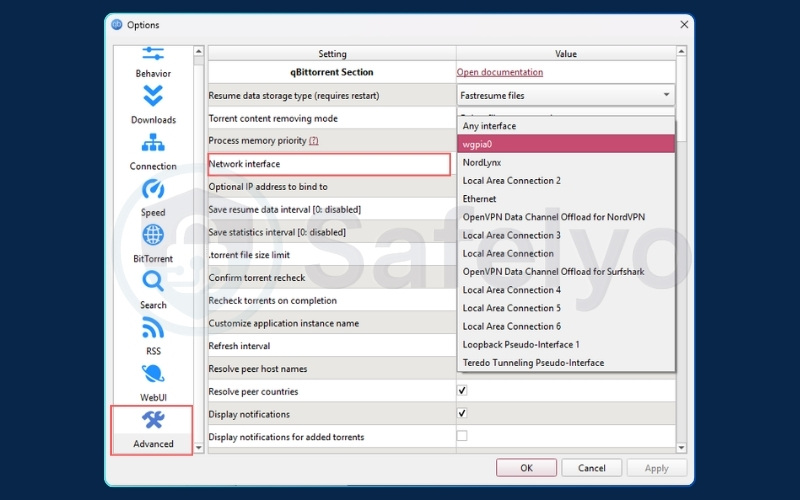Viewport: 800px width, 500px height.
Task: Open the Connection settings section
Action: [x=153, y=151]
